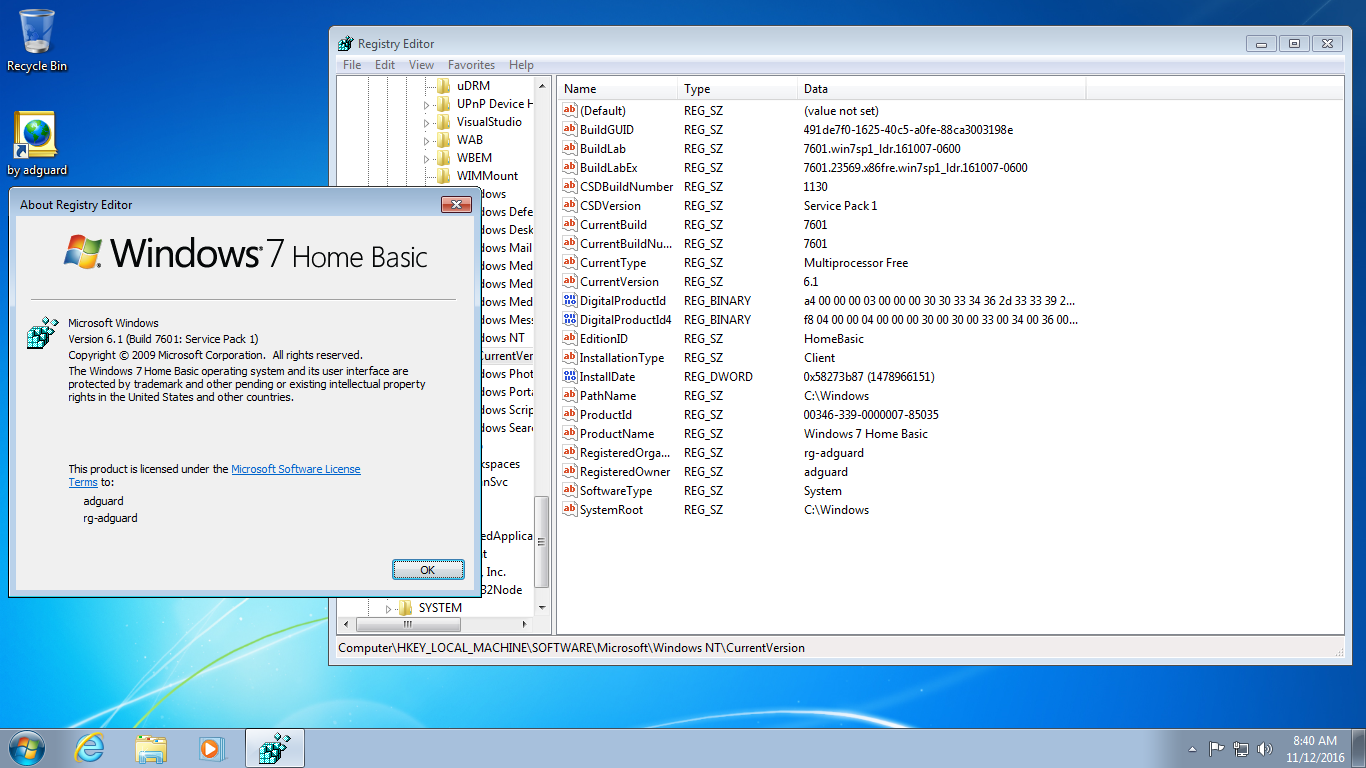The height and width of the screenshot is (768, 1366).
Task: Select the Registry Editor taskbar button
Action: [273, 748]
